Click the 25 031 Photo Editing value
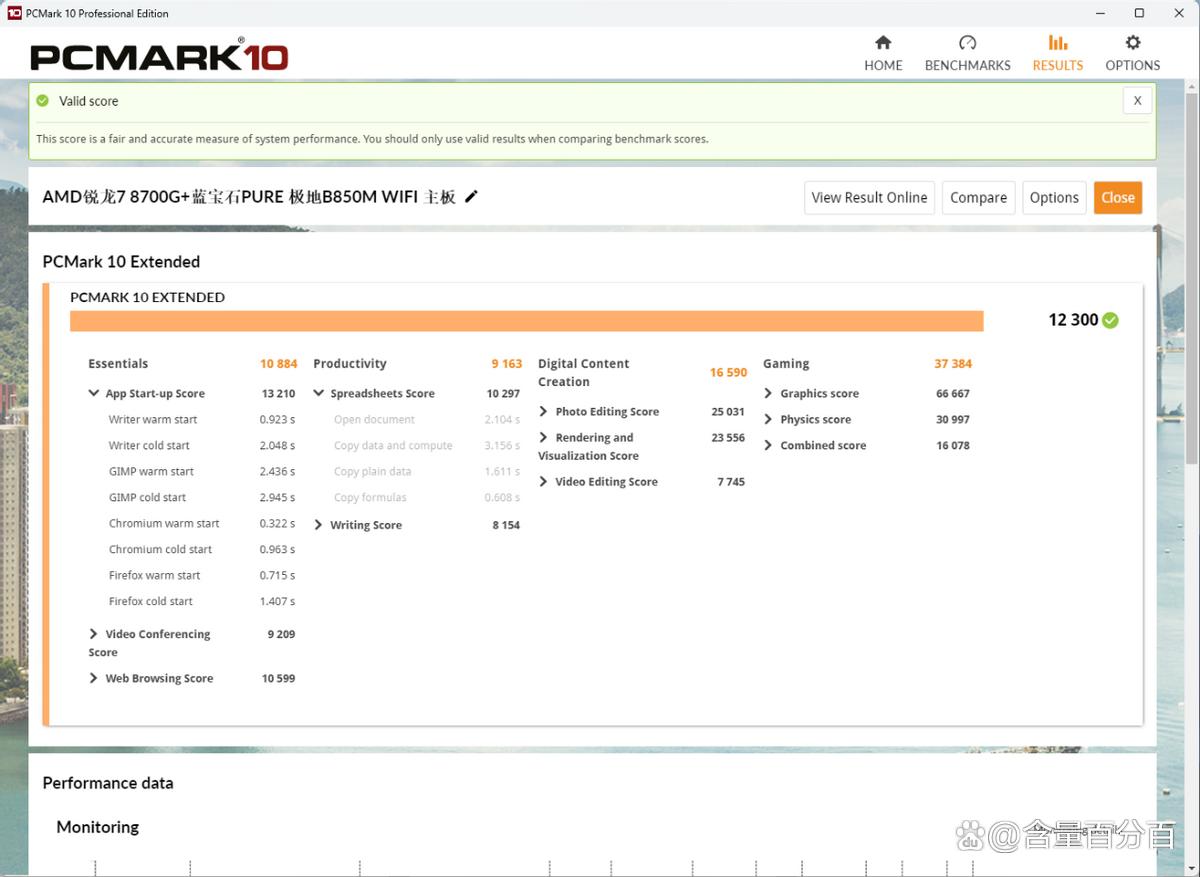 pyautogui.click(x=728, y=412)
